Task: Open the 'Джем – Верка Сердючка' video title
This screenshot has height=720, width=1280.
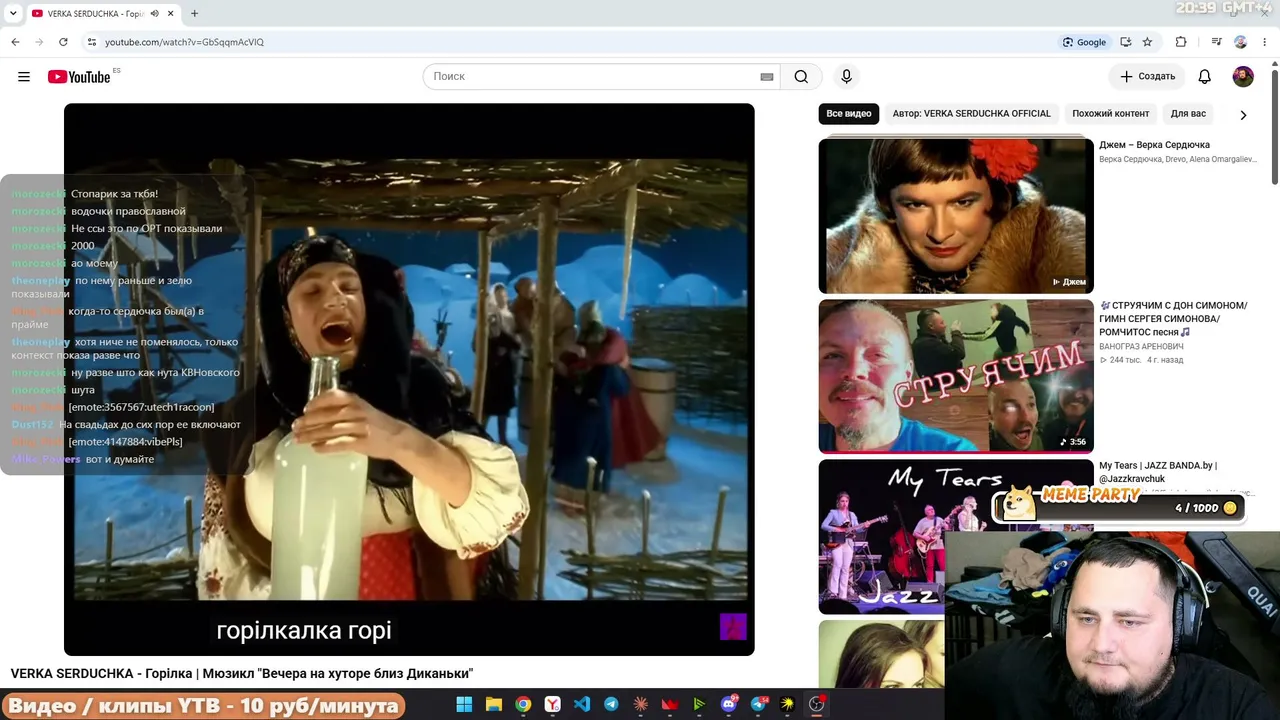Action: (x=1154, y=145)
